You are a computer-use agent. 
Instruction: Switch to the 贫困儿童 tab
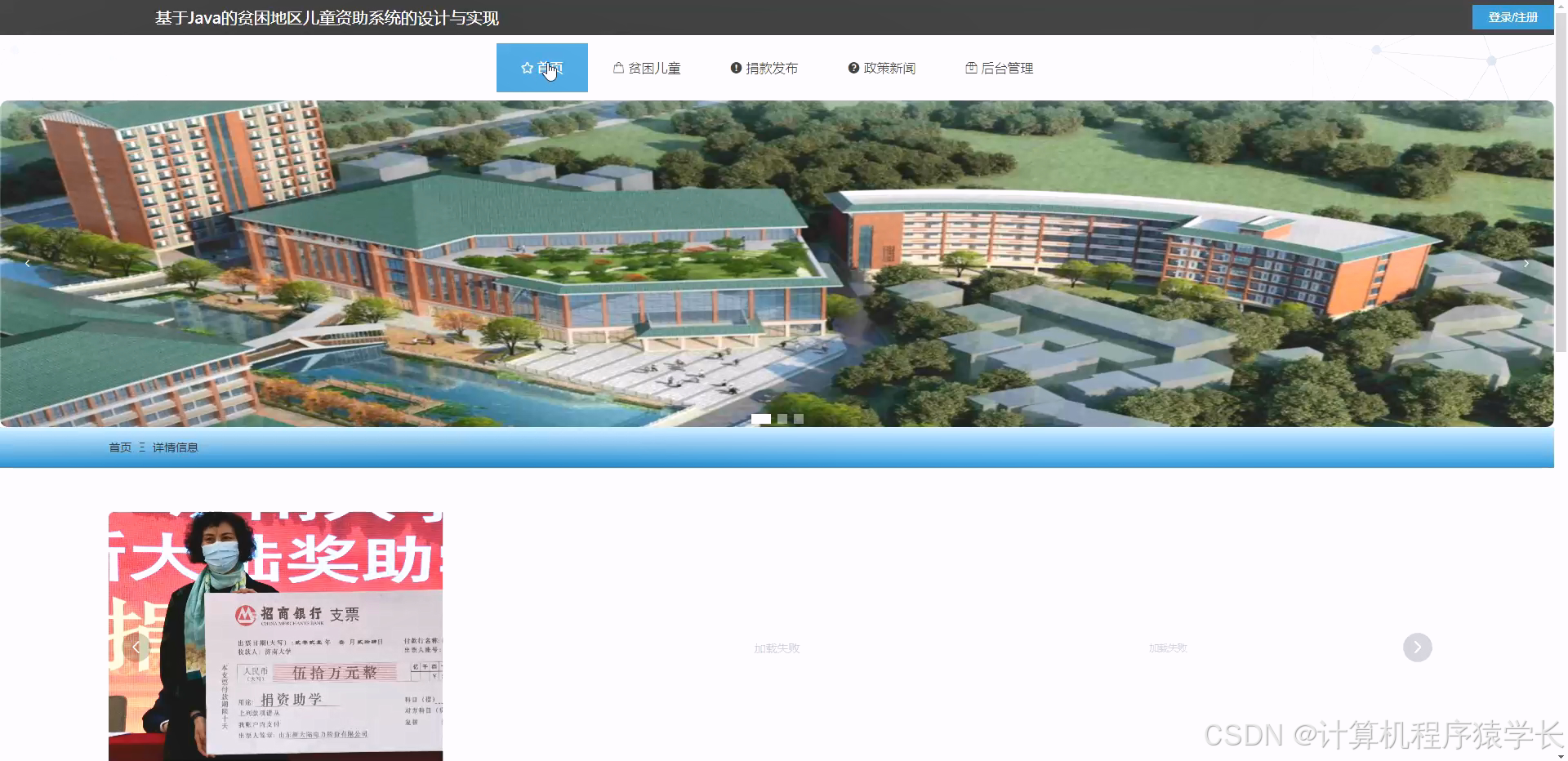pyautogui.click(x=653, y=68)
